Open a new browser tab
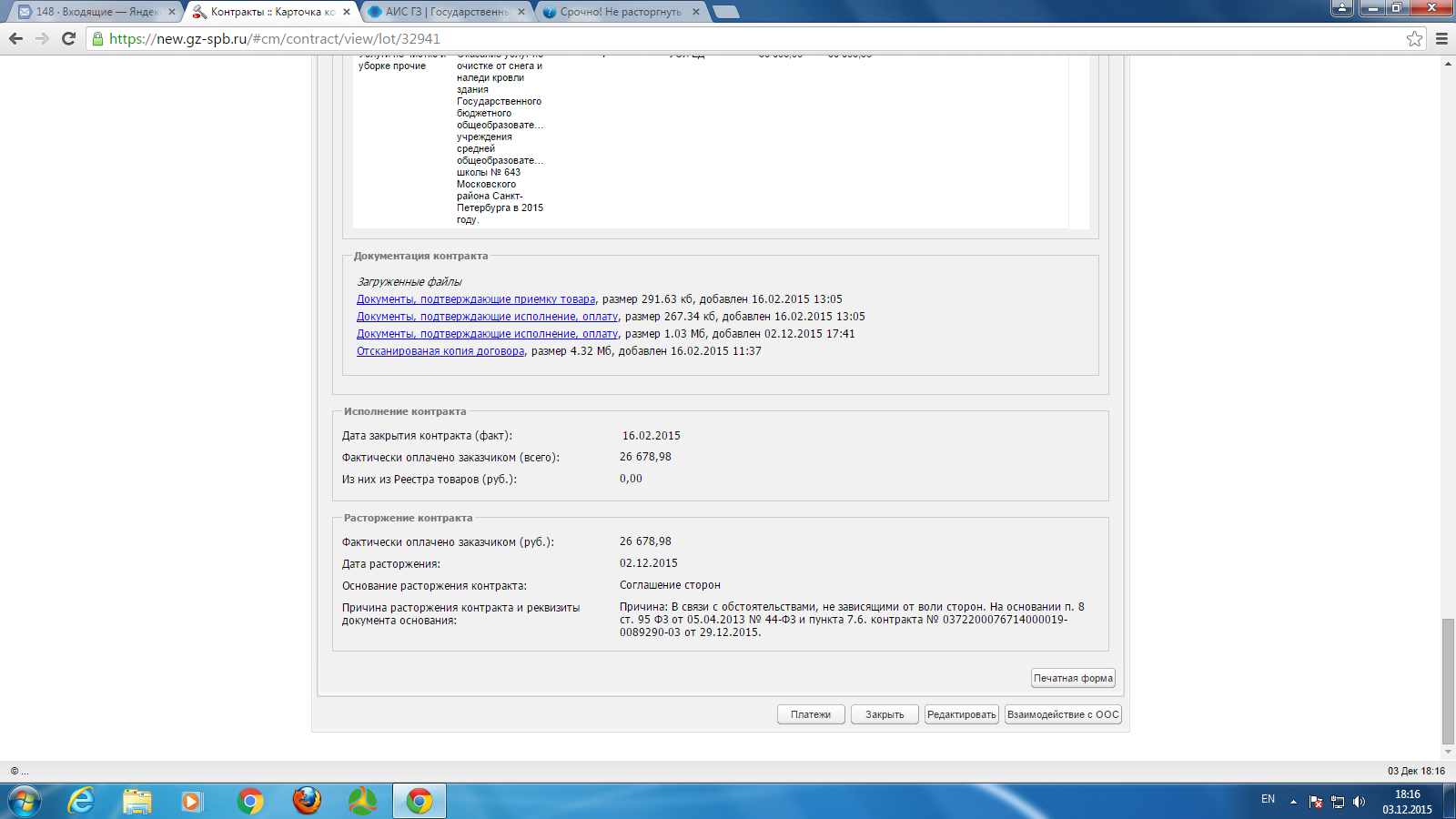Image resolution: width=1456 pixels, height=819 pixels. [726, 12]
